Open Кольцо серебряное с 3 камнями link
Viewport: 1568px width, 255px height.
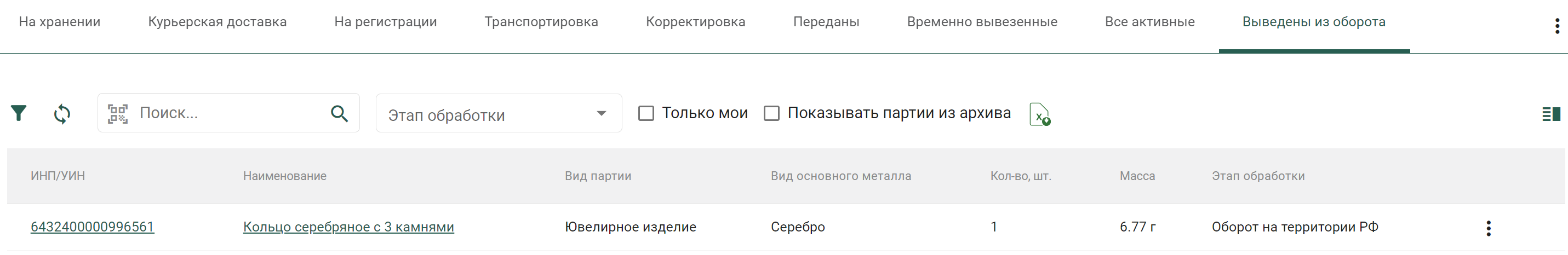[x=349, y=227]
